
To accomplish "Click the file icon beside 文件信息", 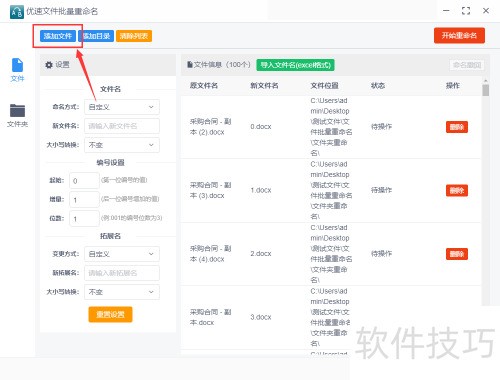I will (190, 65).
